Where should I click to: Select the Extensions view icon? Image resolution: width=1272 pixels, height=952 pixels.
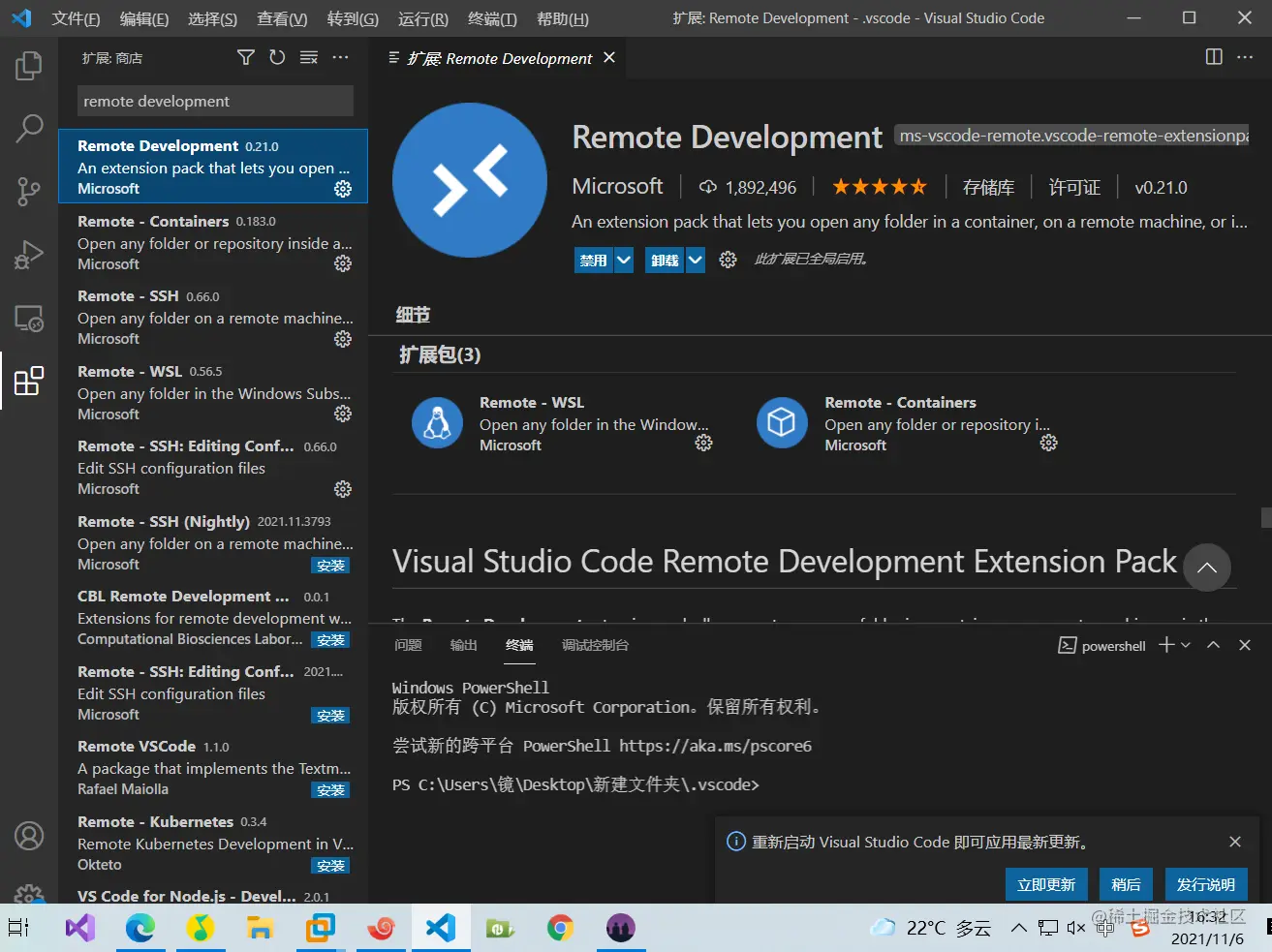coord(29,381)
